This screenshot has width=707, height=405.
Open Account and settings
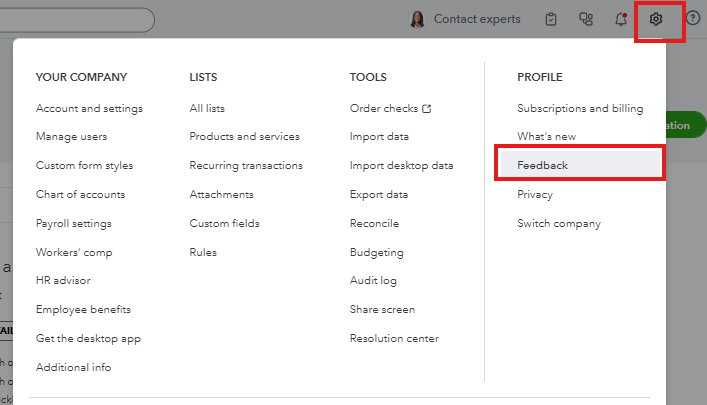89,108
